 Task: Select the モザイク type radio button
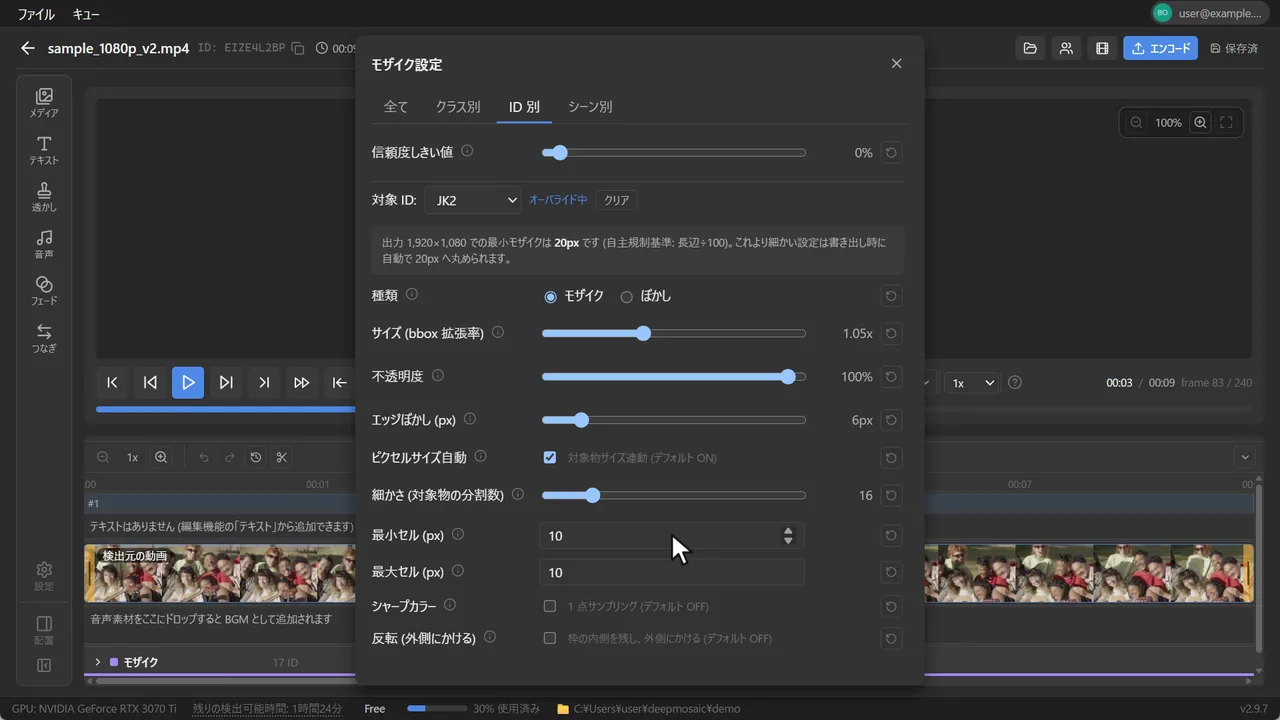550,296
